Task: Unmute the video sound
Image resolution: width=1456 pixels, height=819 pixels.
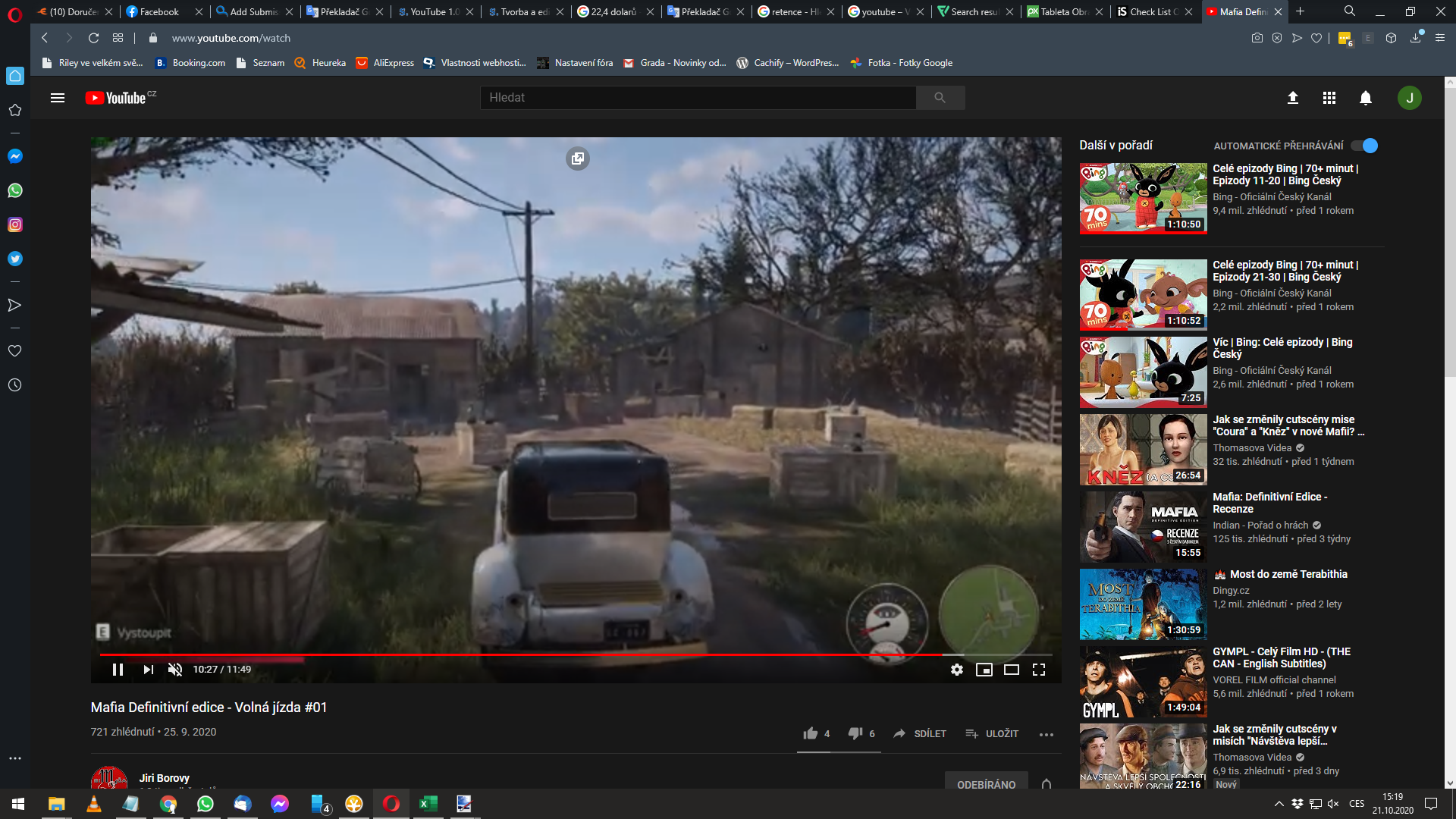Action: 175,670
